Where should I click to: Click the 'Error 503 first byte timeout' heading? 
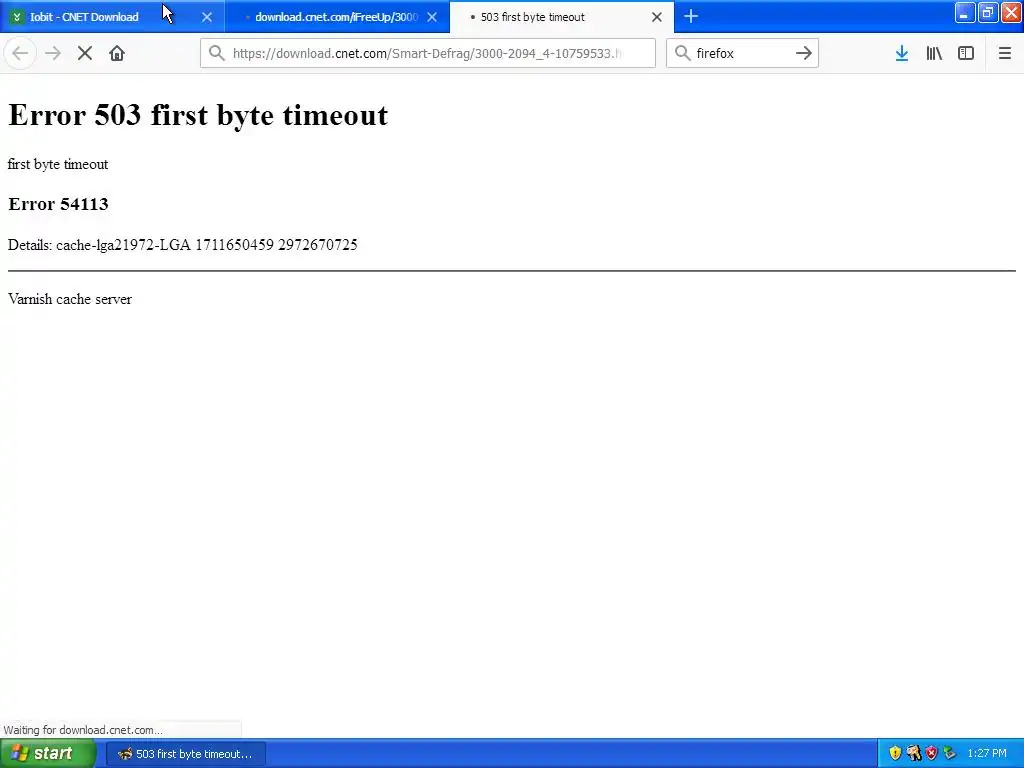[x=198, y=116]
